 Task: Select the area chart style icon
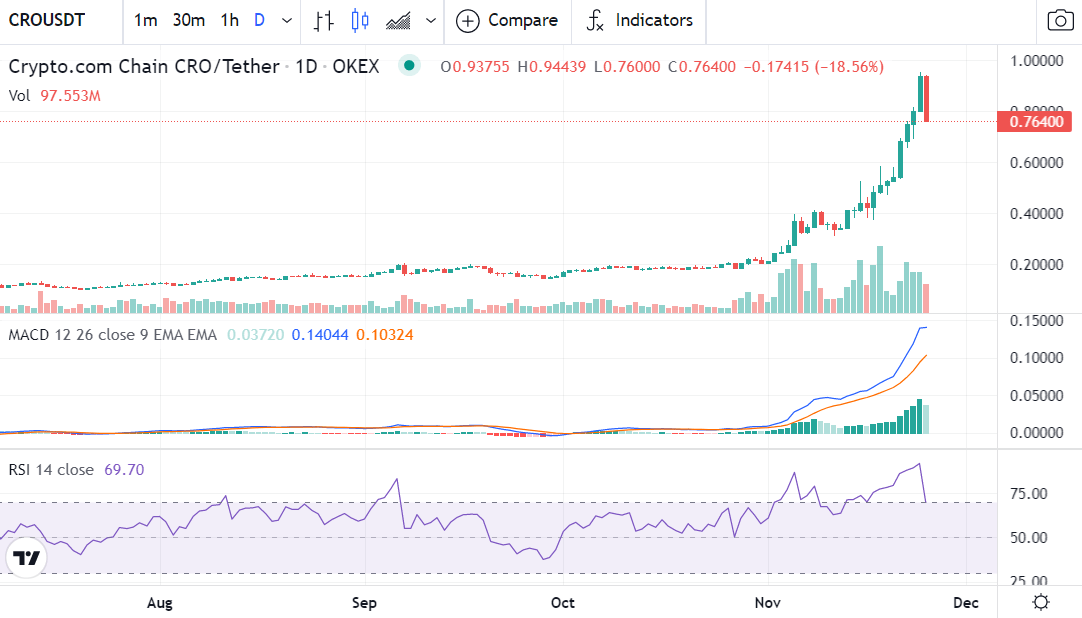point(398,21)
